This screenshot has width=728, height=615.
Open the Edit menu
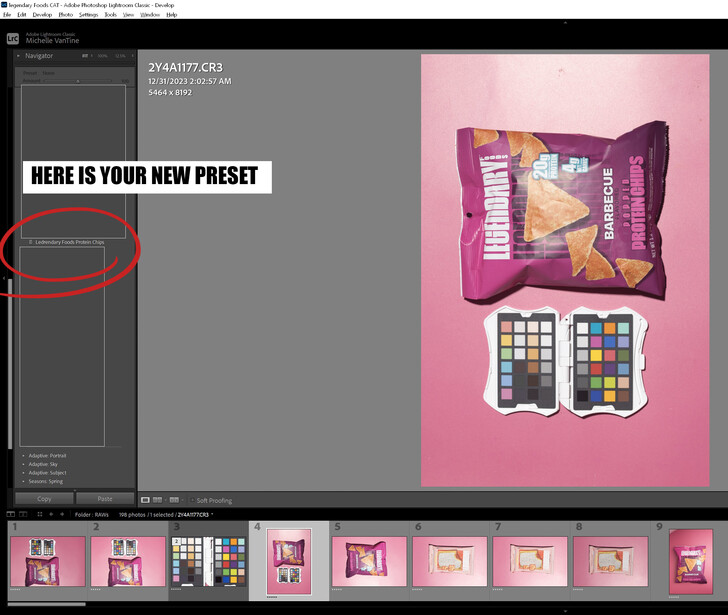[22, 15]
